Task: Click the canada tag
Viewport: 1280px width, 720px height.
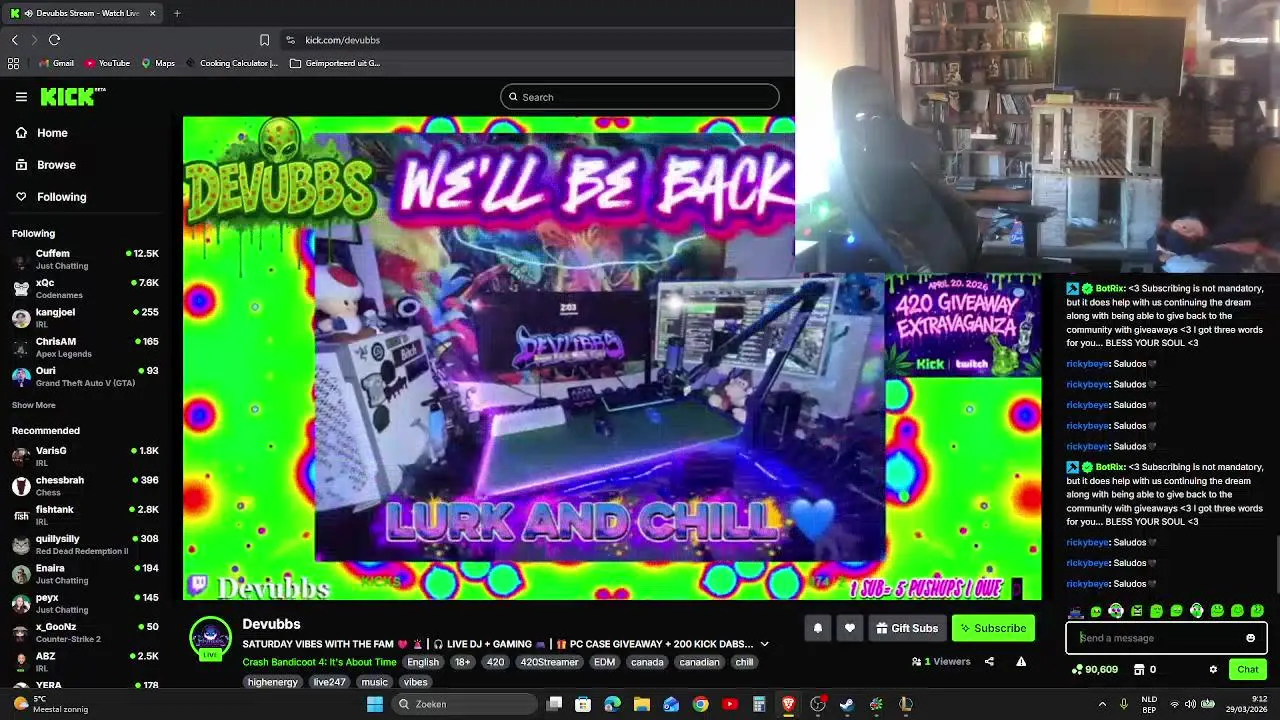Action: 647,662
